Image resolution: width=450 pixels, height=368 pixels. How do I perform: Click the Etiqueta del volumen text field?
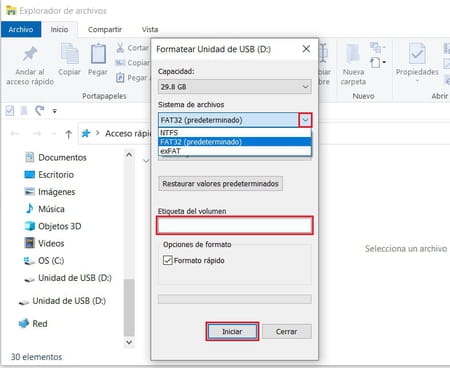click(x=235, y=226)
